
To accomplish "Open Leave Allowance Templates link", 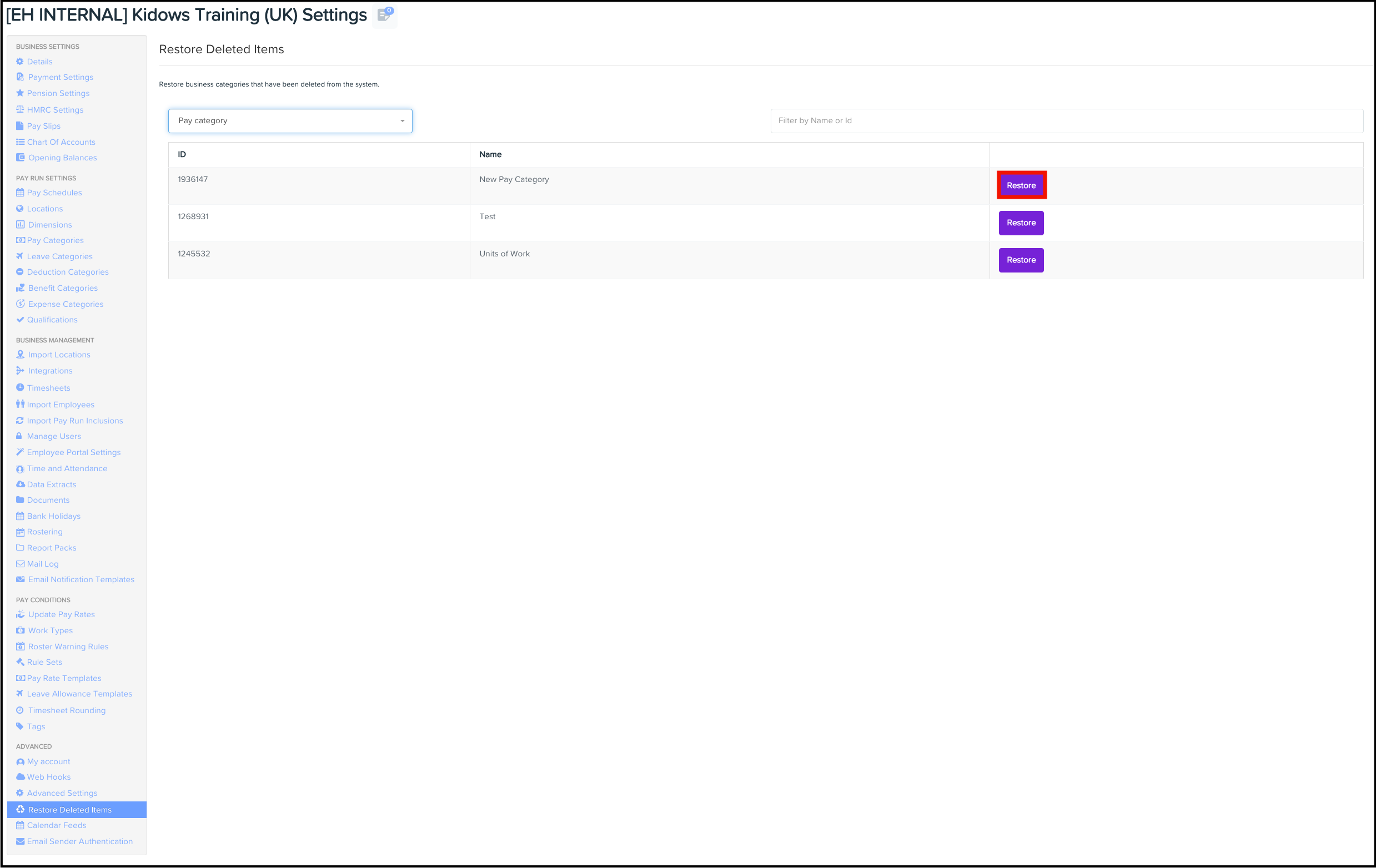I will [x=79, y=694].
